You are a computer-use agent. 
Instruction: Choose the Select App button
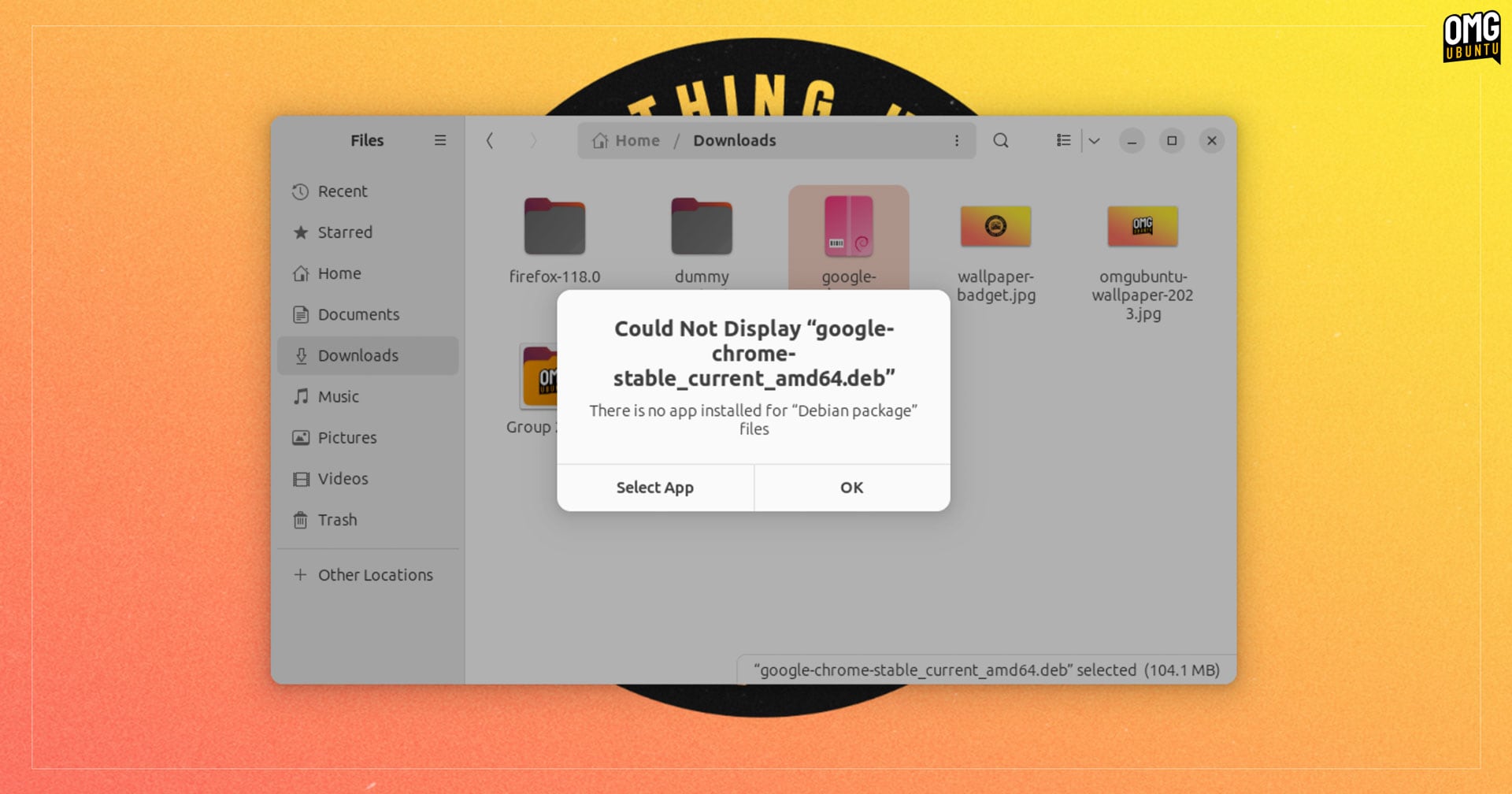point(655,488)
